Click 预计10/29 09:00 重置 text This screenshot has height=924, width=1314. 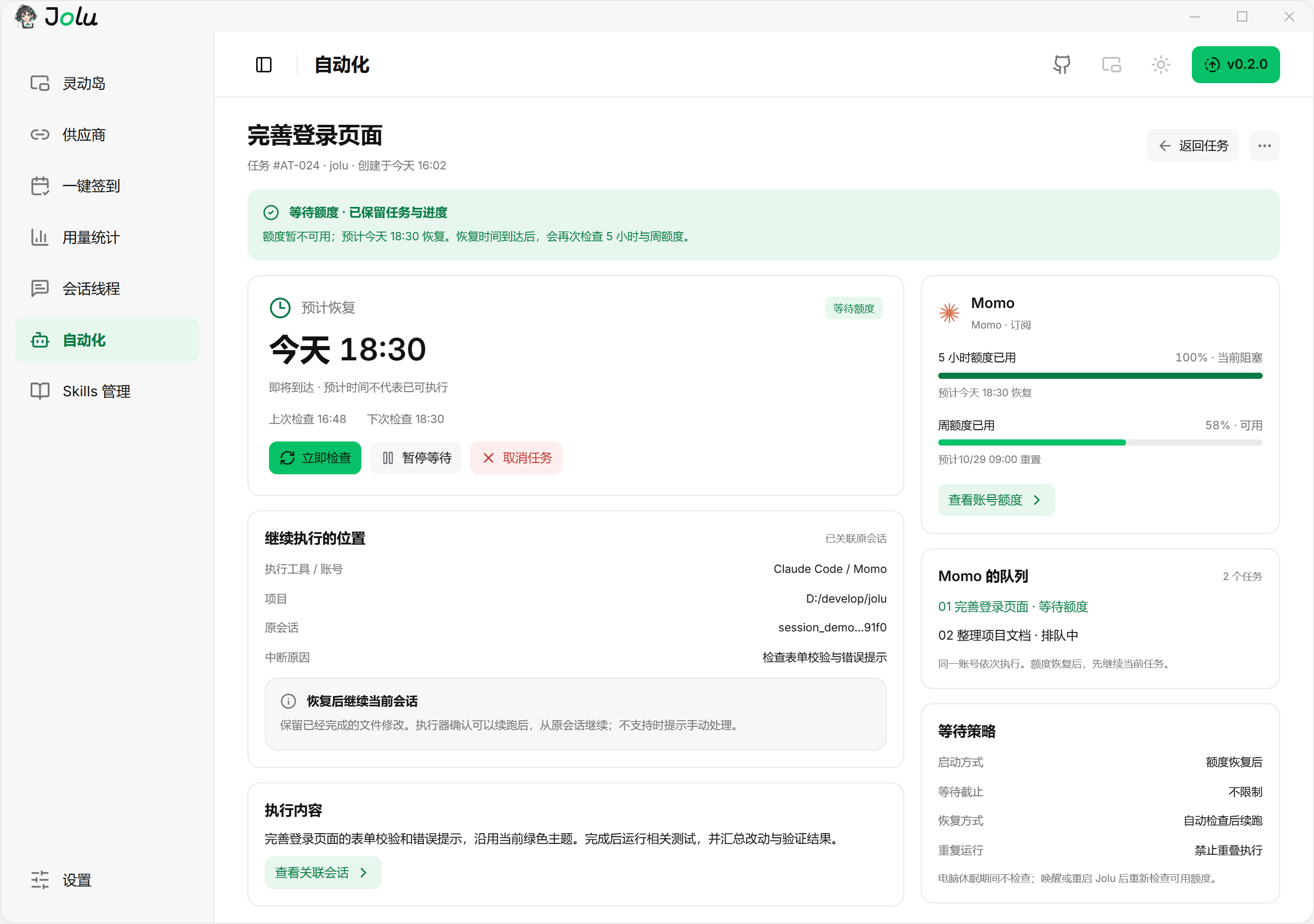[989, 460]
